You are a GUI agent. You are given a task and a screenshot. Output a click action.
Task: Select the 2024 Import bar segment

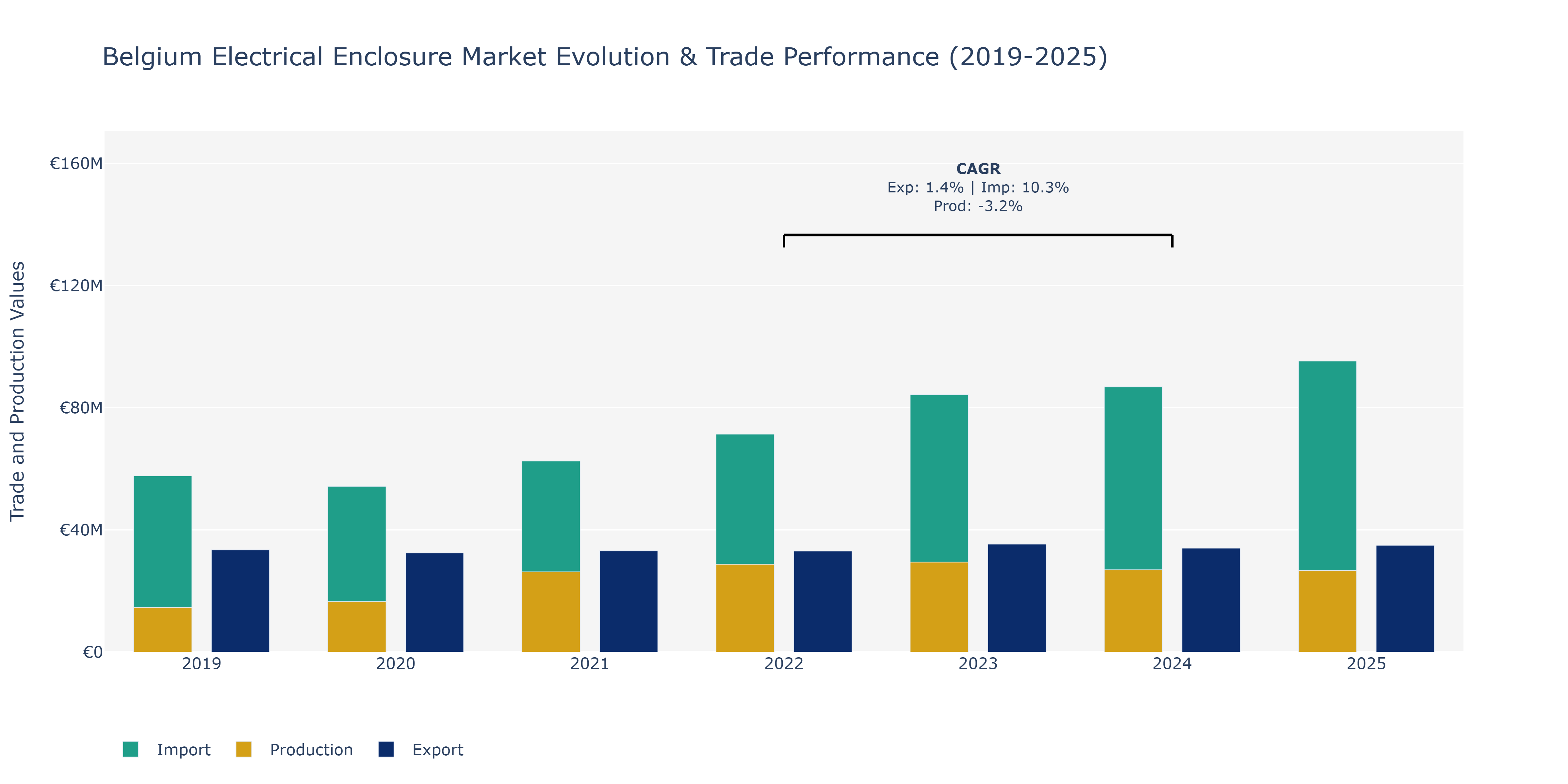[1134, 479]
